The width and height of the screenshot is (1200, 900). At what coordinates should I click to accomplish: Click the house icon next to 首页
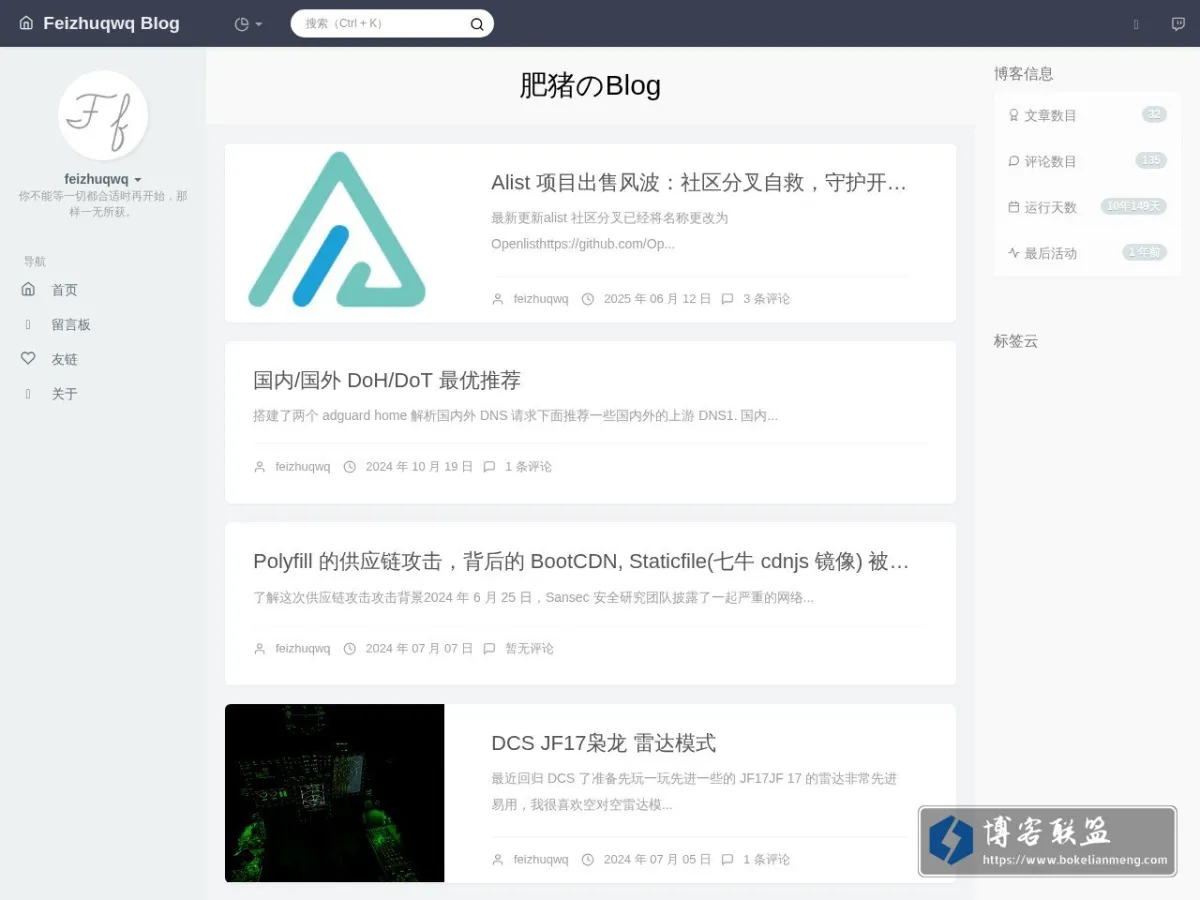coord(28,289)
